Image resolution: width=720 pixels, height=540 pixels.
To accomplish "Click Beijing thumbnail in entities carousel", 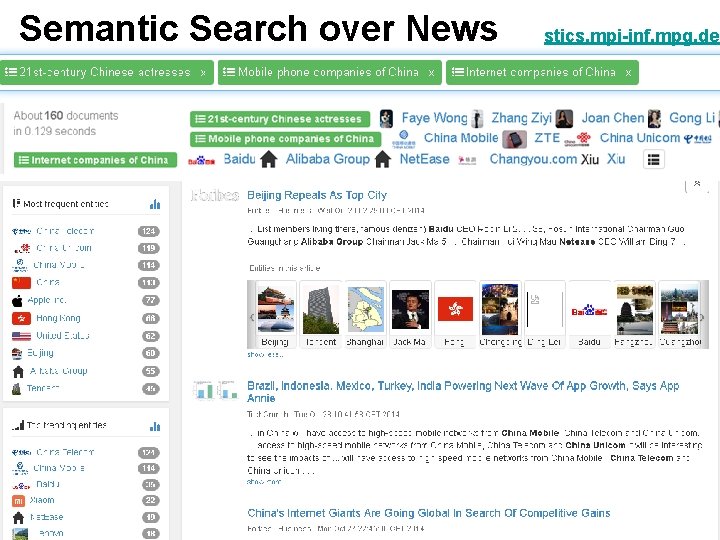I will 275,309.
